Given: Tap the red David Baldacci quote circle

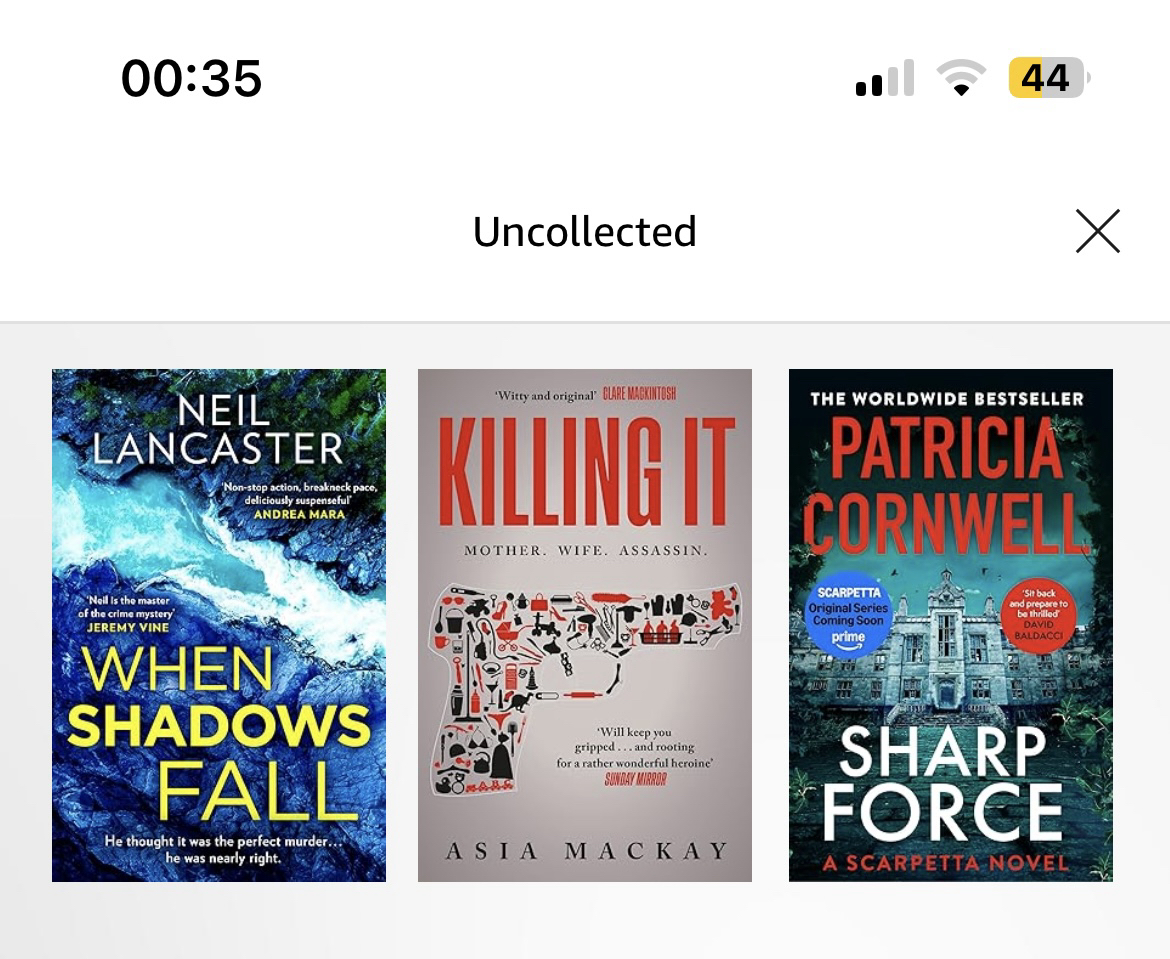Looking at the screenshot, I should coord(1038,616).
